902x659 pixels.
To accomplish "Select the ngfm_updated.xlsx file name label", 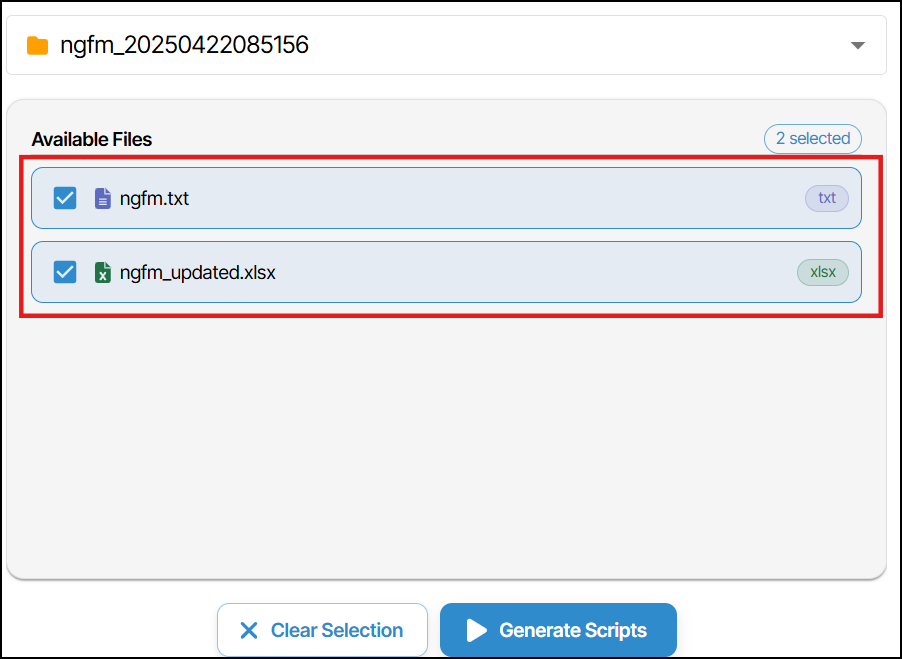I will point(197,272).
